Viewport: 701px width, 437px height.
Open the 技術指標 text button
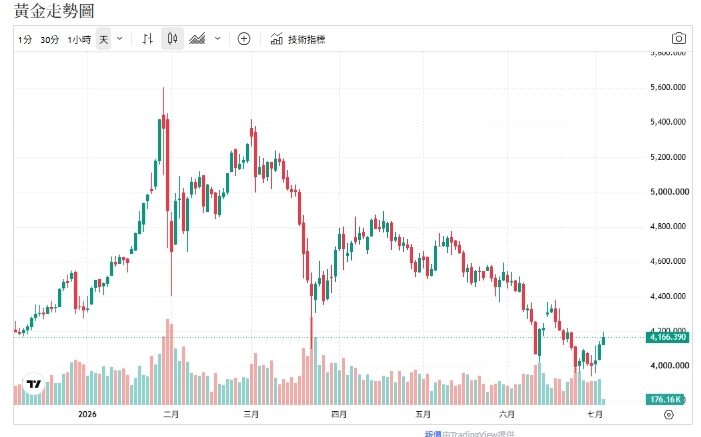pos(306,39)
